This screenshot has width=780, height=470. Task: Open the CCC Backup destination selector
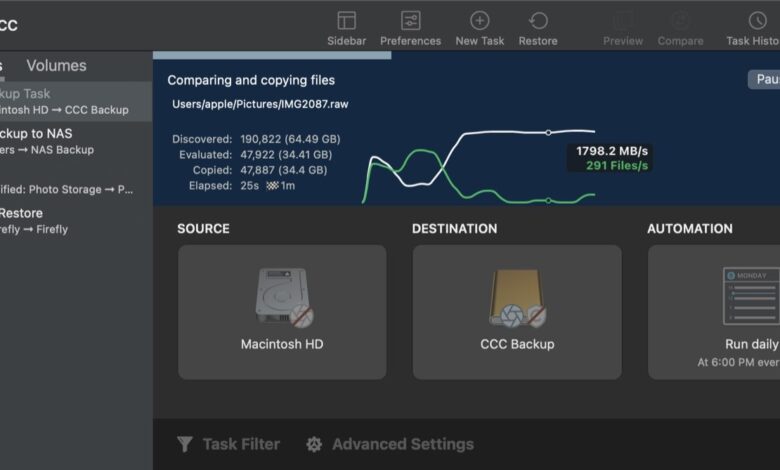(x=517, y=312)
